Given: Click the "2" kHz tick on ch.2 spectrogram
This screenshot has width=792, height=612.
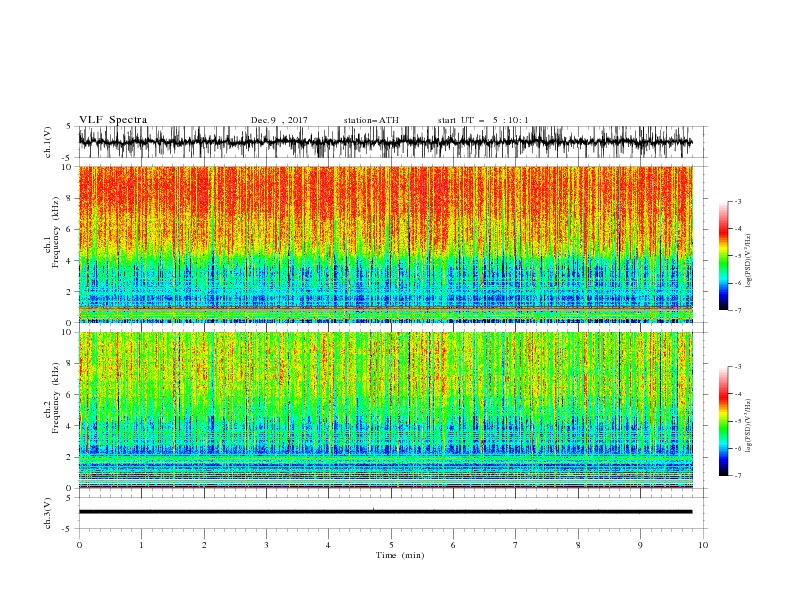Looking at the screenshot, I should tap(69, 457).
